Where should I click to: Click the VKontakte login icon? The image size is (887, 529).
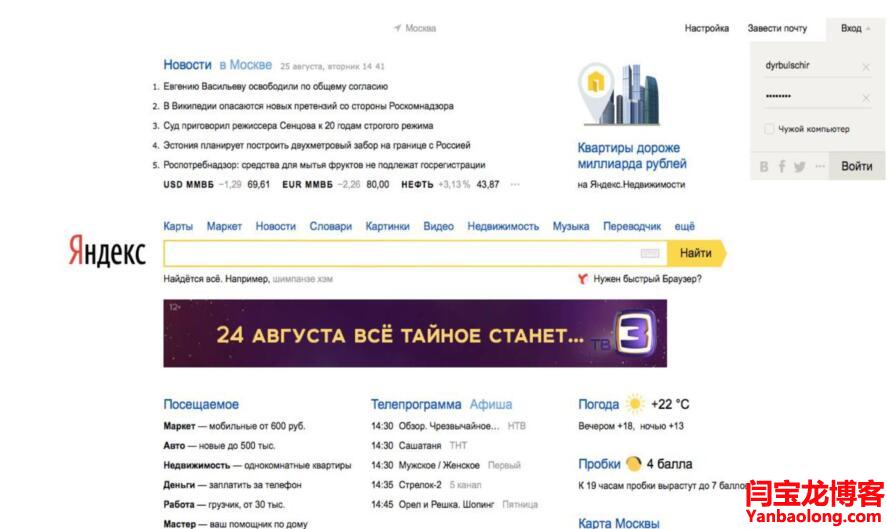coord(764,167)
